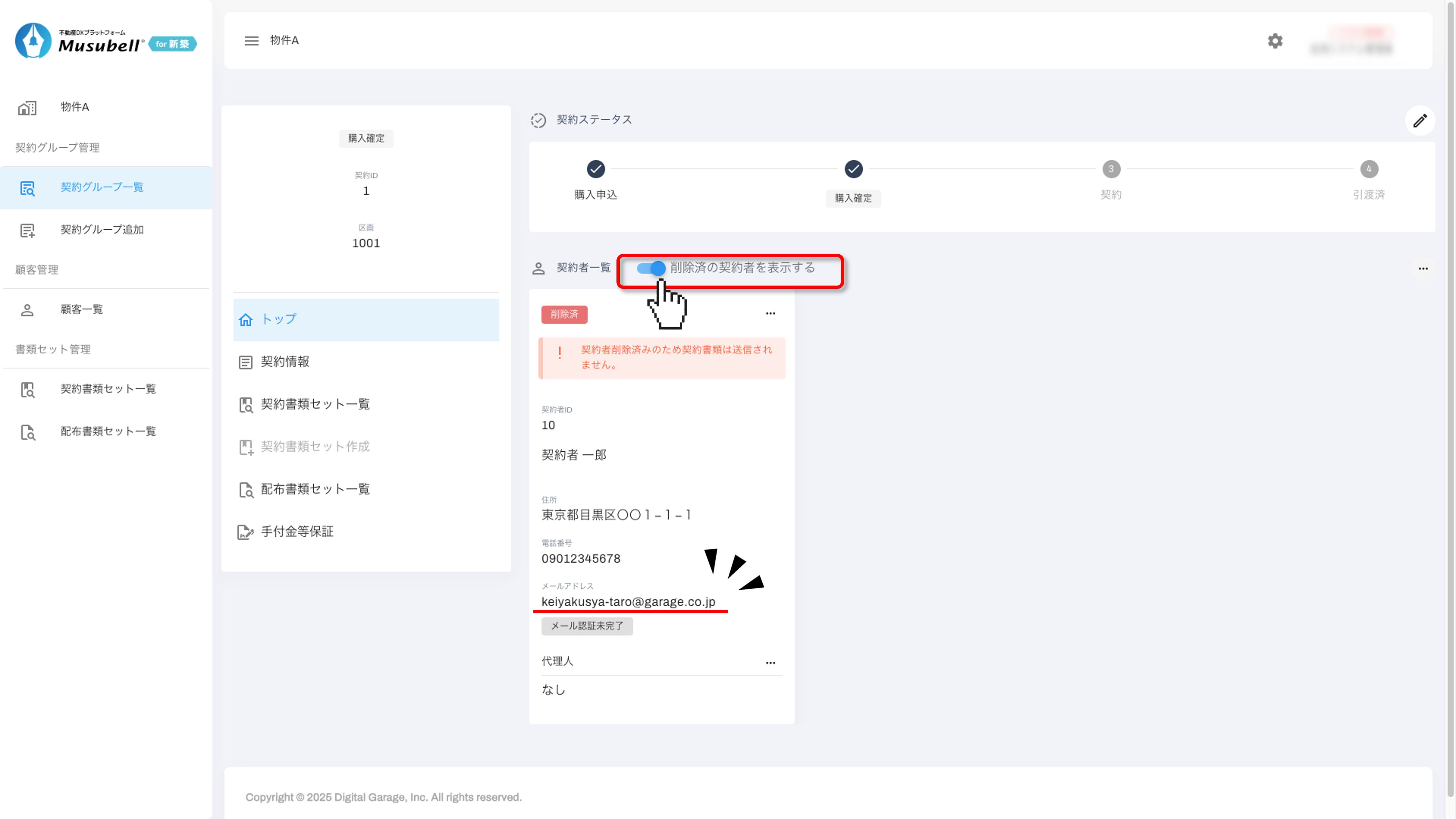1456x819 pixels.
Task: Open 配布書類セット一覧 in the left sidebar
Action: point(108,431)
